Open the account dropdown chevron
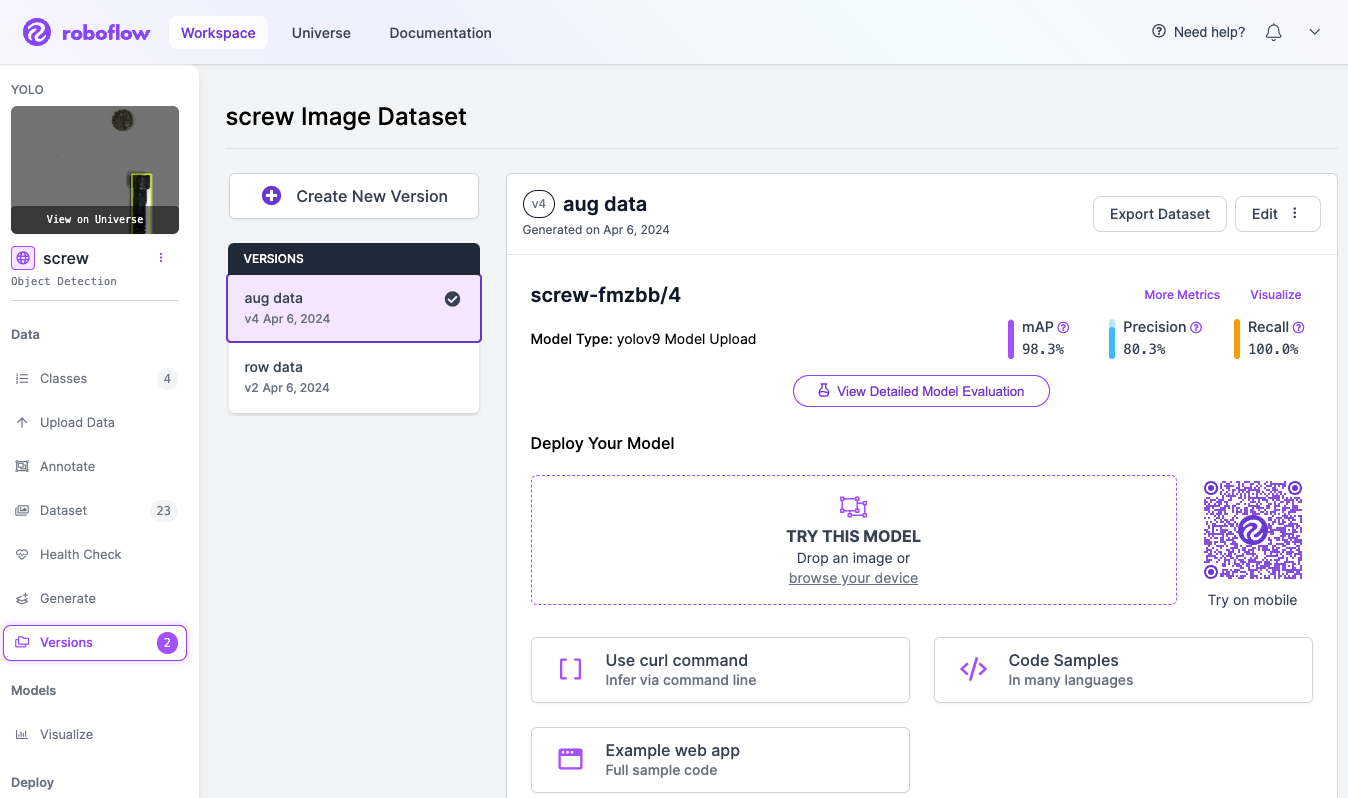Screen dimensions: 1348x798 click(x=1315, y=32)
